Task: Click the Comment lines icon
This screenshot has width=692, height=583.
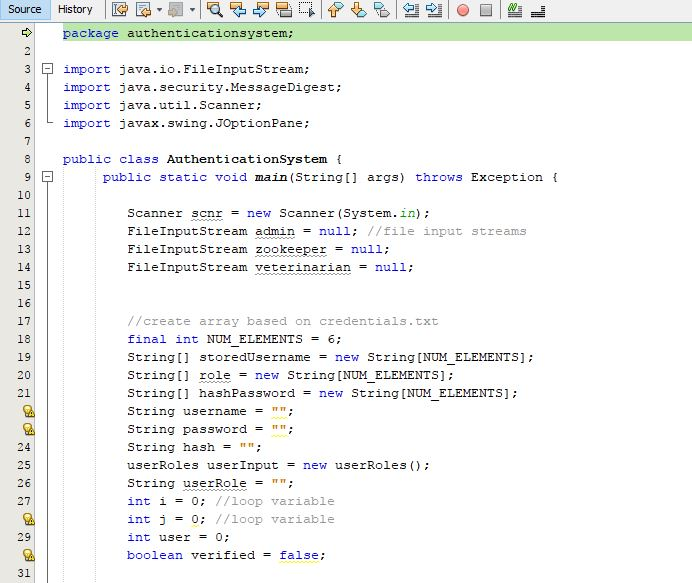Action: pyautogui.click(x=515, y=10)
